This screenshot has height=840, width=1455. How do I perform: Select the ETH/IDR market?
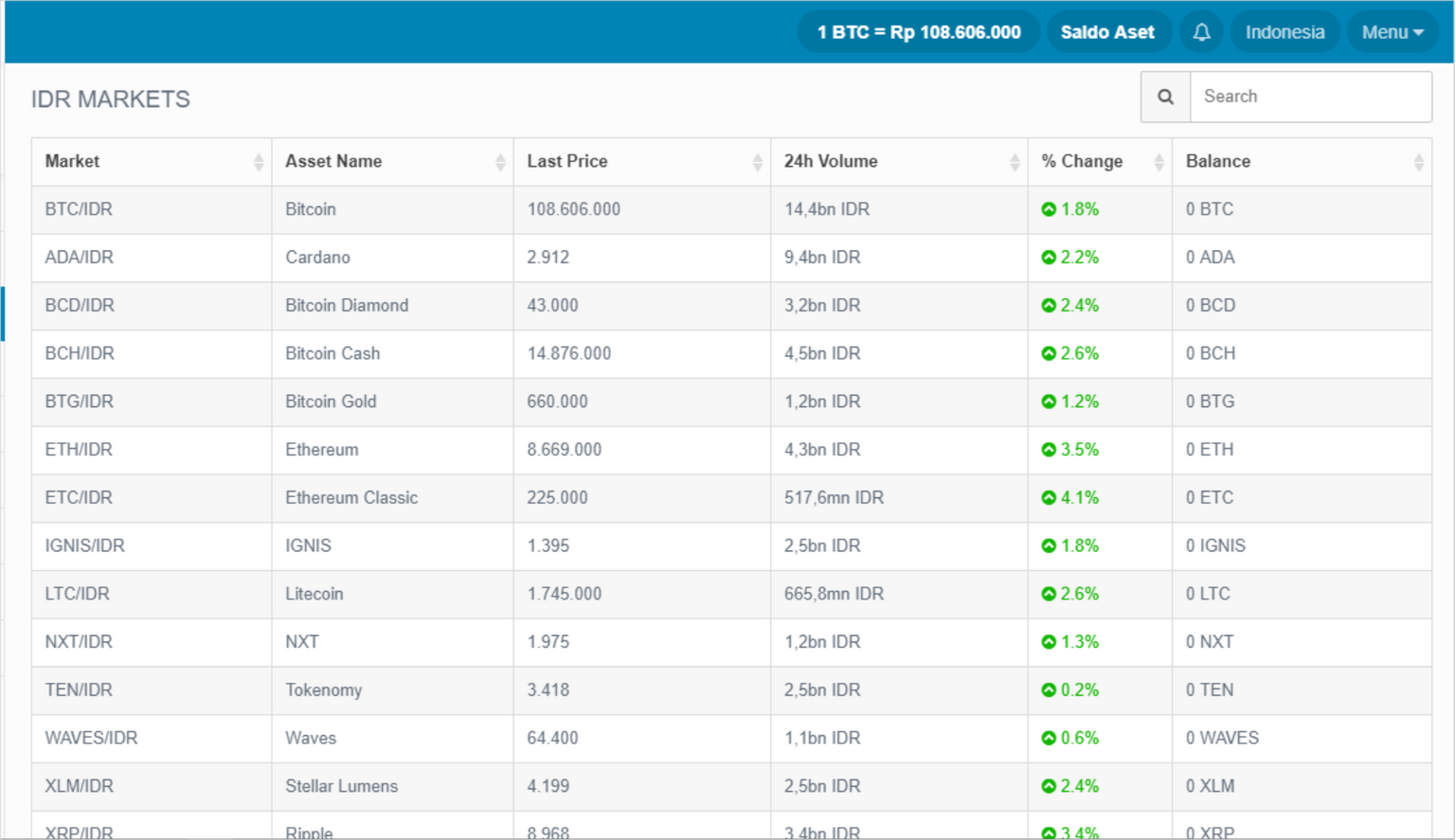pos(79,450)
